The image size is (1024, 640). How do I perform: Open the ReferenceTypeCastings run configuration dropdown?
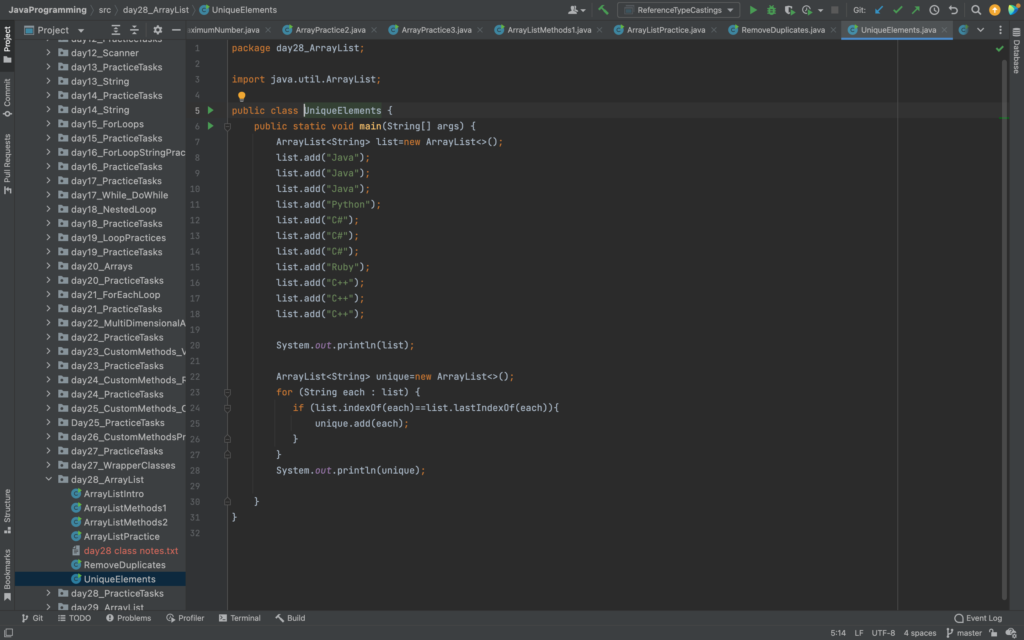[x=678, y=10]
